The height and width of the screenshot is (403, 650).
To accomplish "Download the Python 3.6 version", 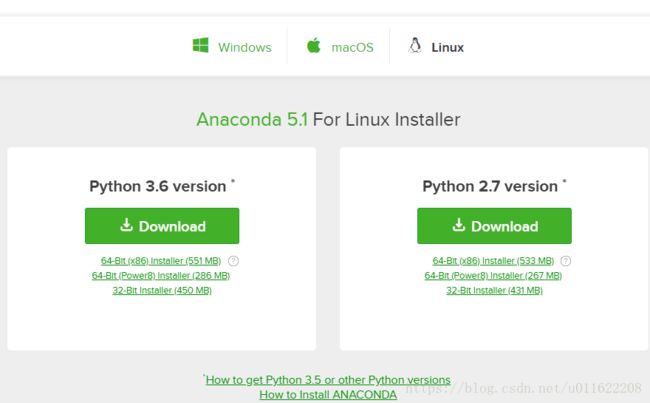I will pyautogui.click(x=162, y=226).
